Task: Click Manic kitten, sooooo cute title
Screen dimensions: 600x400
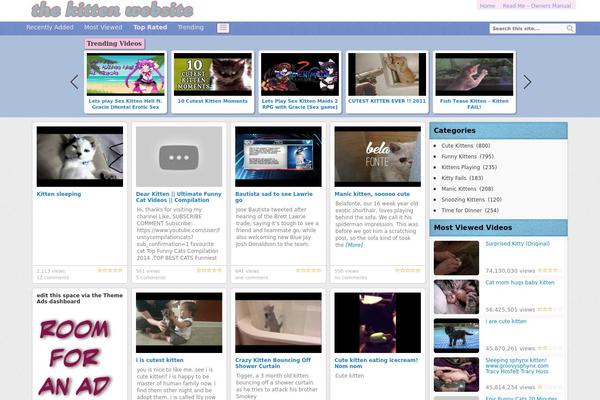Action: 372,194
